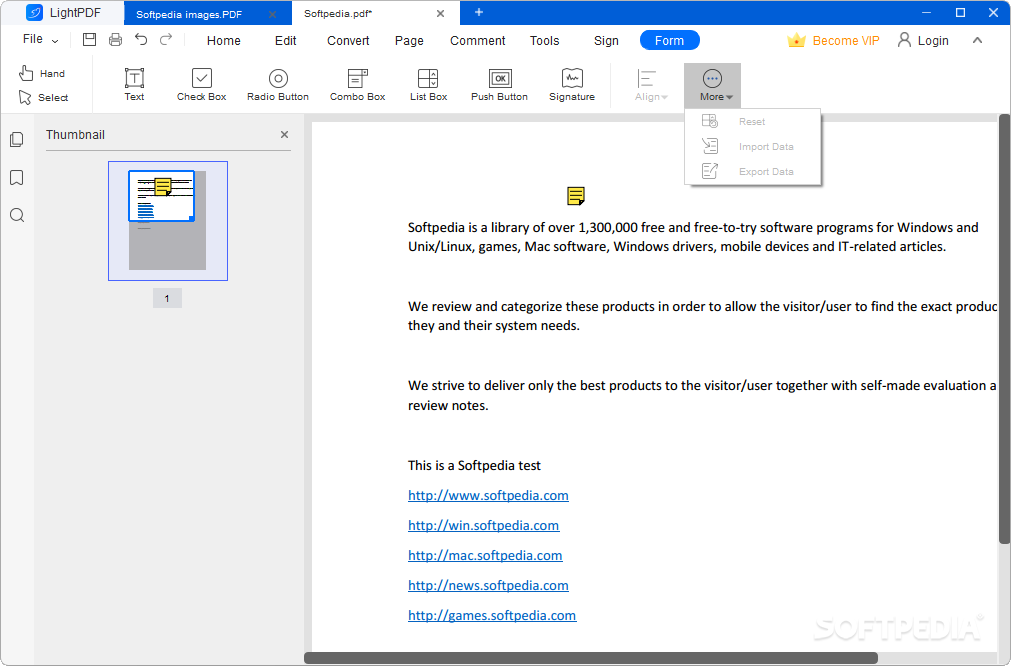1011x666 pixels.
Task: Insert a Push Button field
Action: [499, 84]
